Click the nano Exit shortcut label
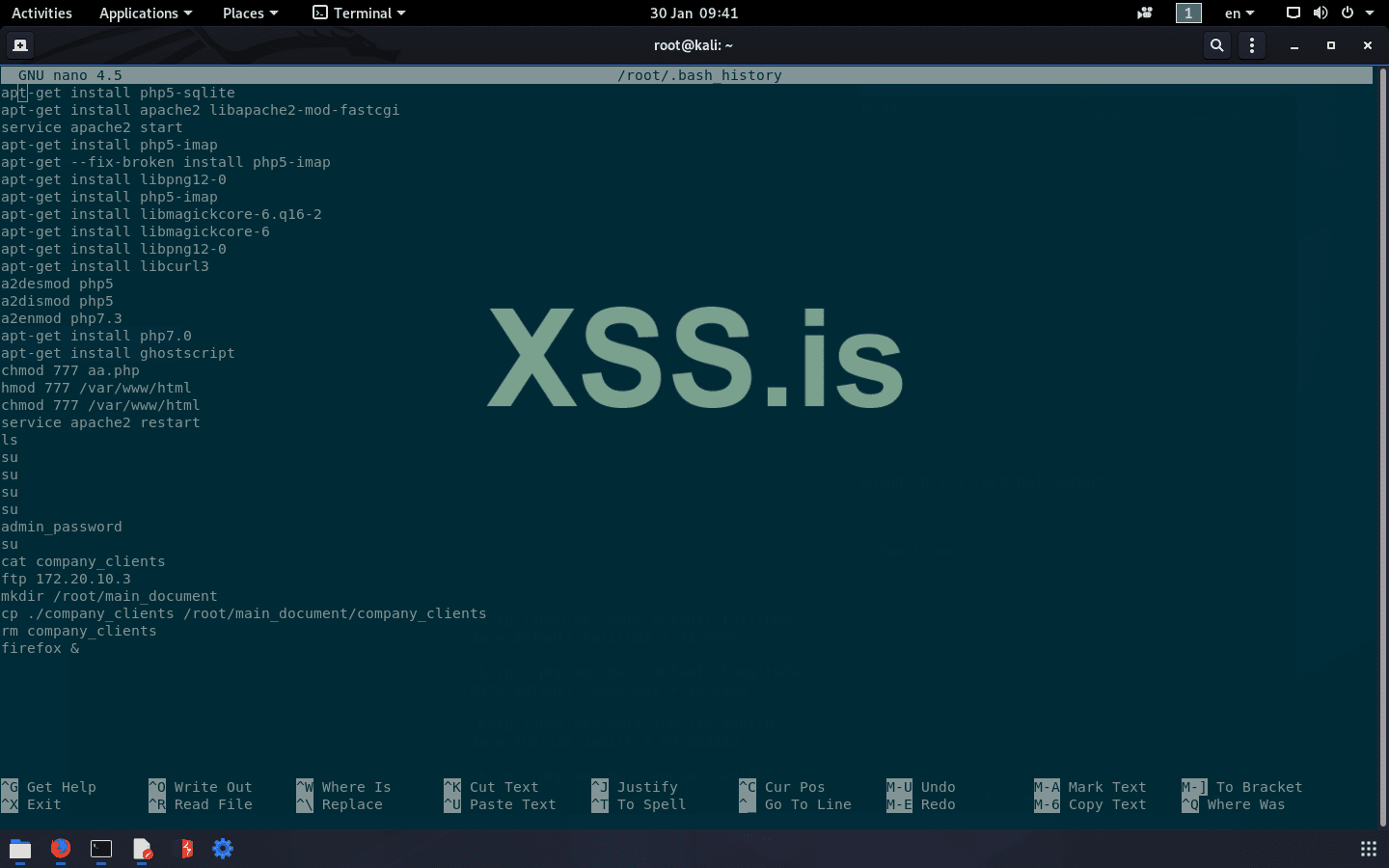 (x=44, y=804)
